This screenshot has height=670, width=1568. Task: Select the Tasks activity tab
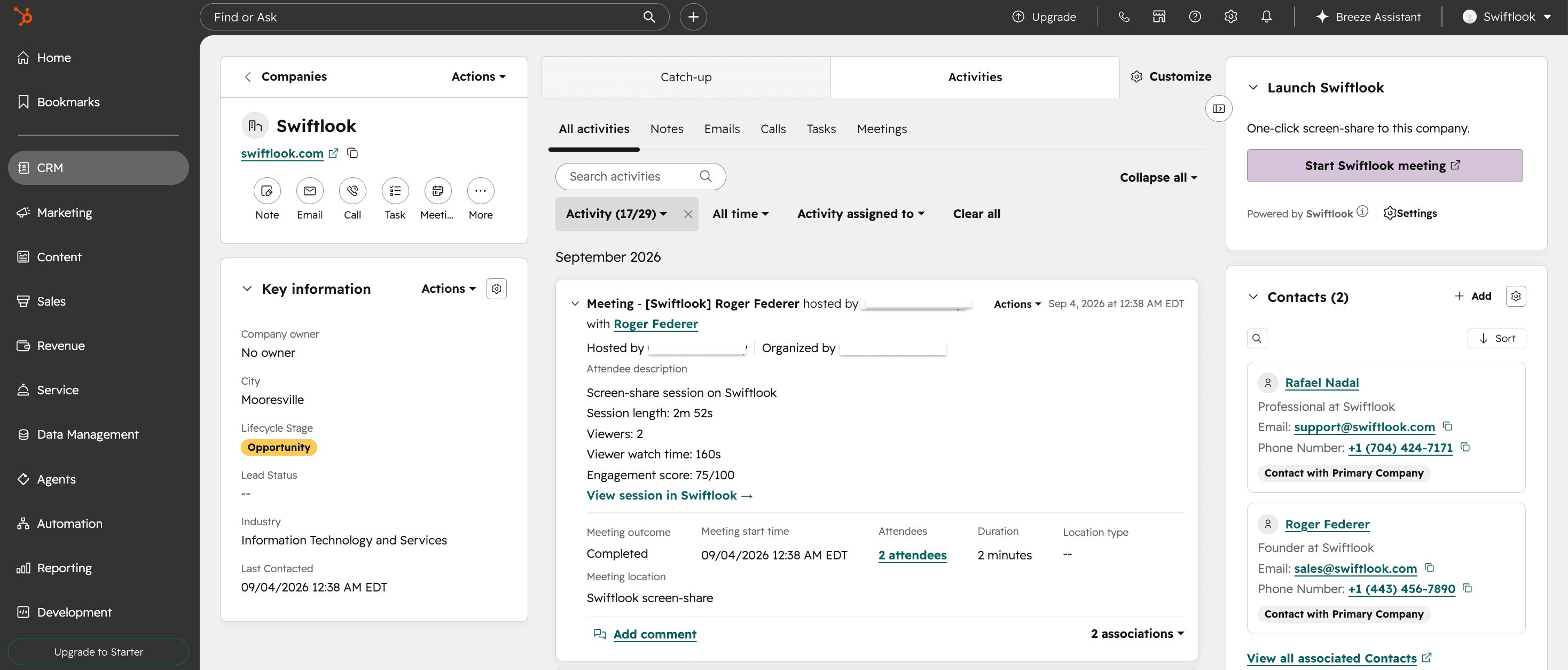click(x=821, y=129)
